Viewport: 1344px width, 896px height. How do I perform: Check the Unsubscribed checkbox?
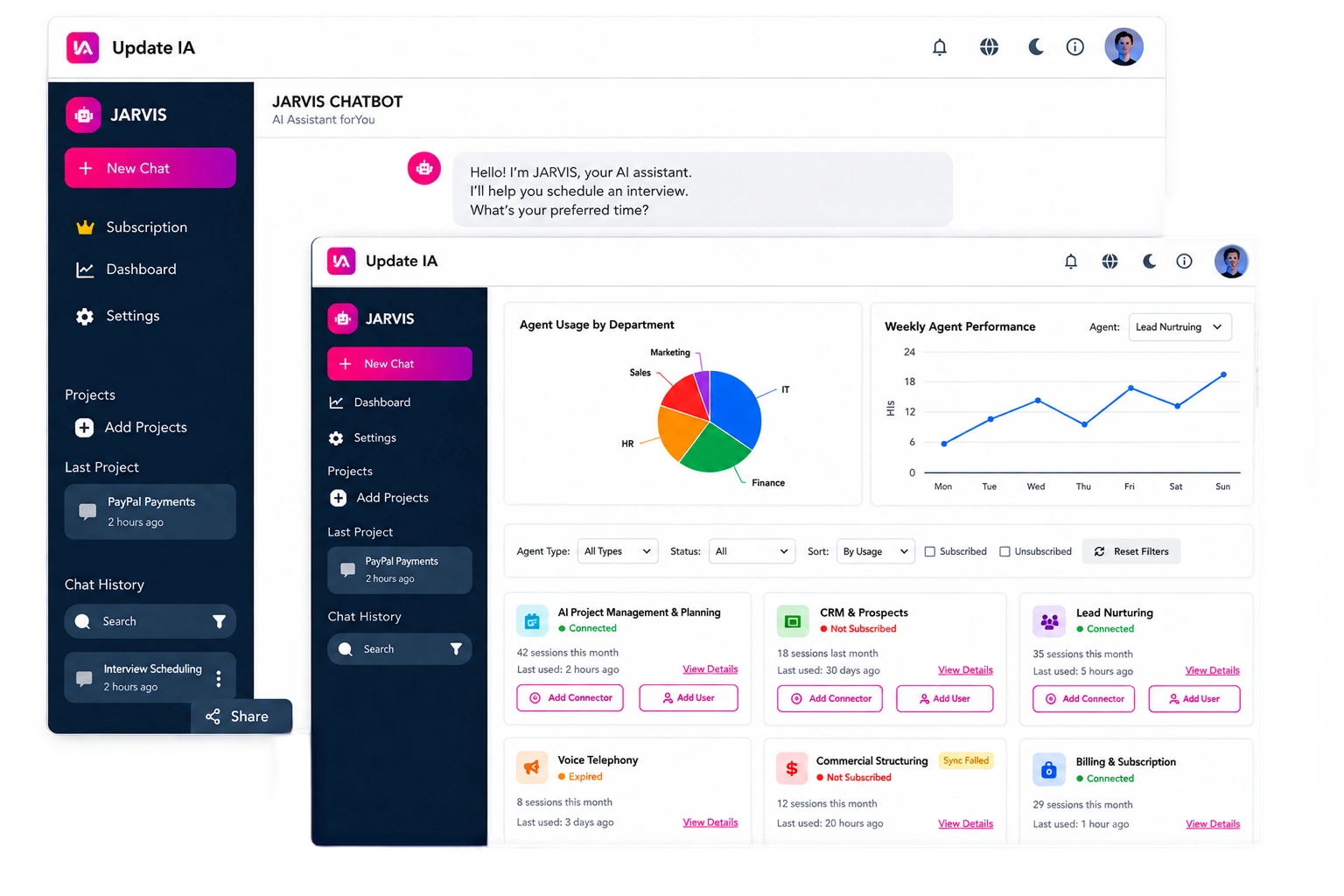[x=1004, y=552]
